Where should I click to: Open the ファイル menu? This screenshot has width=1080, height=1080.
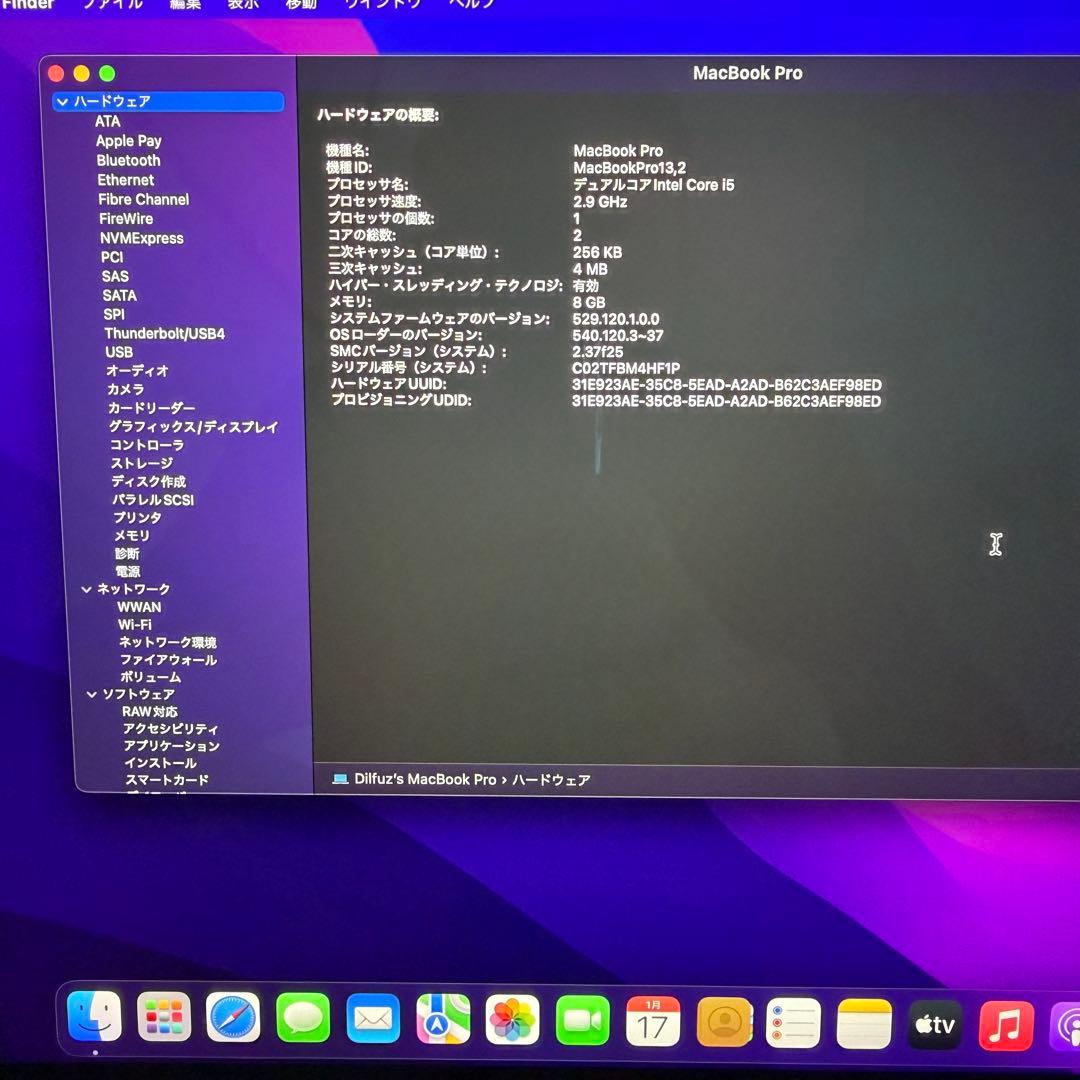pos(113,5)
